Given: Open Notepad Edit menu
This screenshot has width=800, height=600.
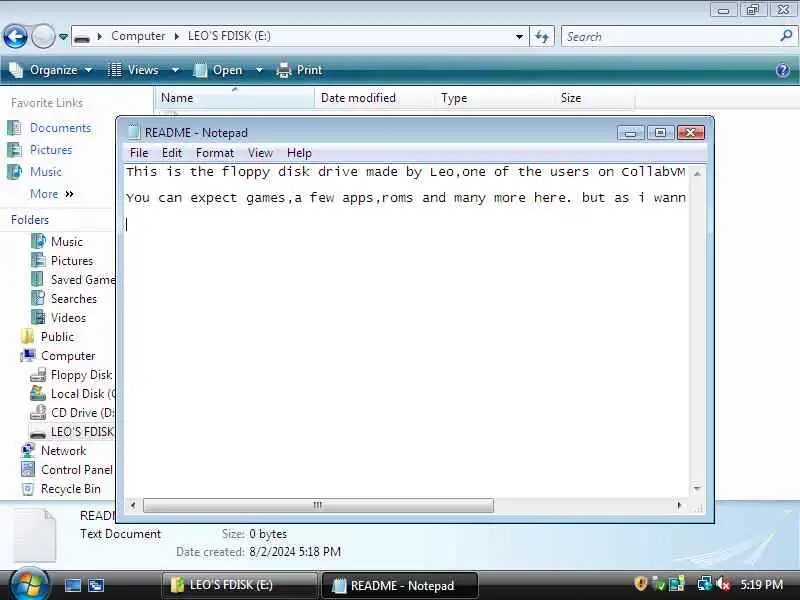Looking at the screenshot, I should (x=172, y=153).
